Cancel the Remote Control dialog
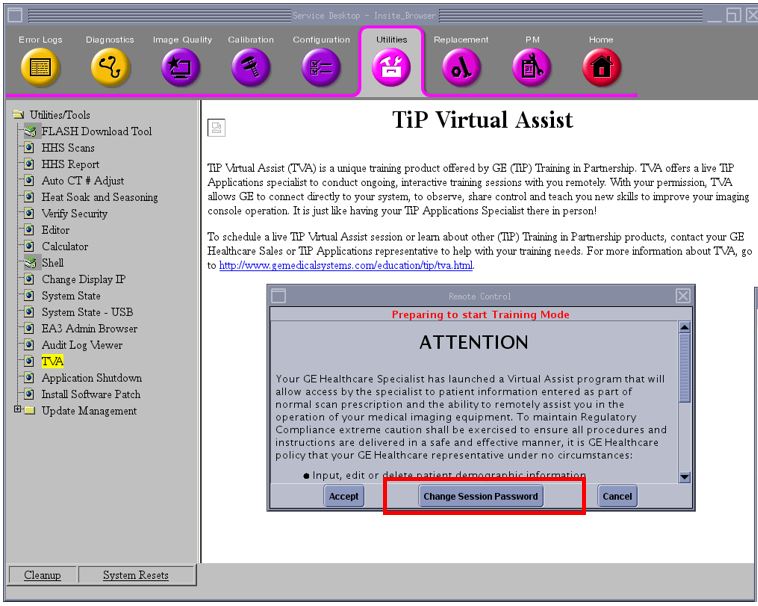This screenshot has height=606, width=758. [617, 496]
